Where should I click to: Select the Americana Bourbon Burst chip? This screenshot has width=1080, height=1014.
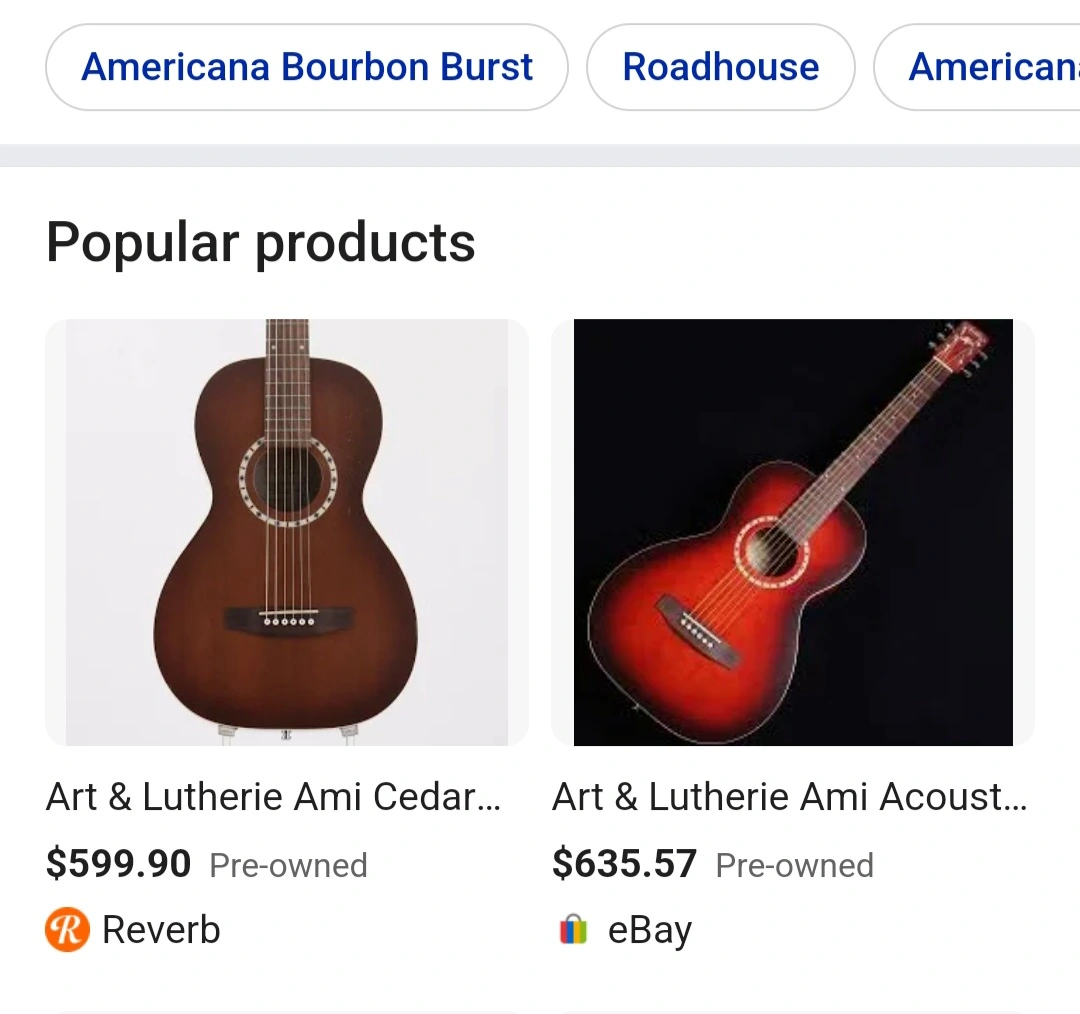coord(307,67)
